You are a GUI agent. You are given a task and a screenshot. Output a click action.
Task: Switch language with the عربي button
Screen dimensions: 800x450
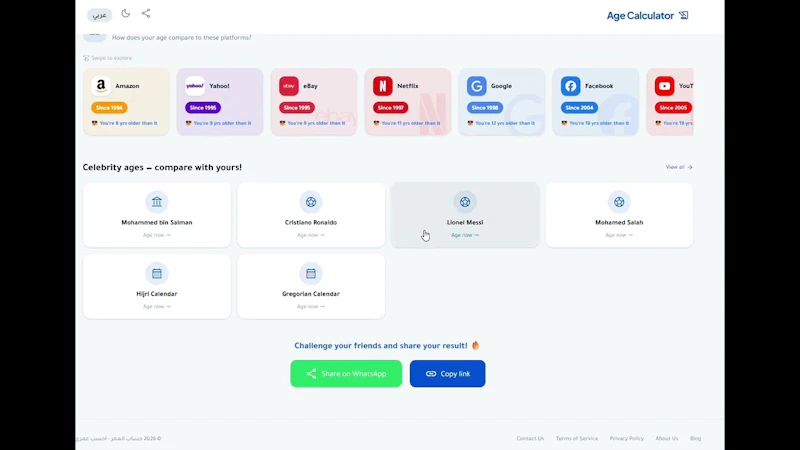[x=99, y=15]
